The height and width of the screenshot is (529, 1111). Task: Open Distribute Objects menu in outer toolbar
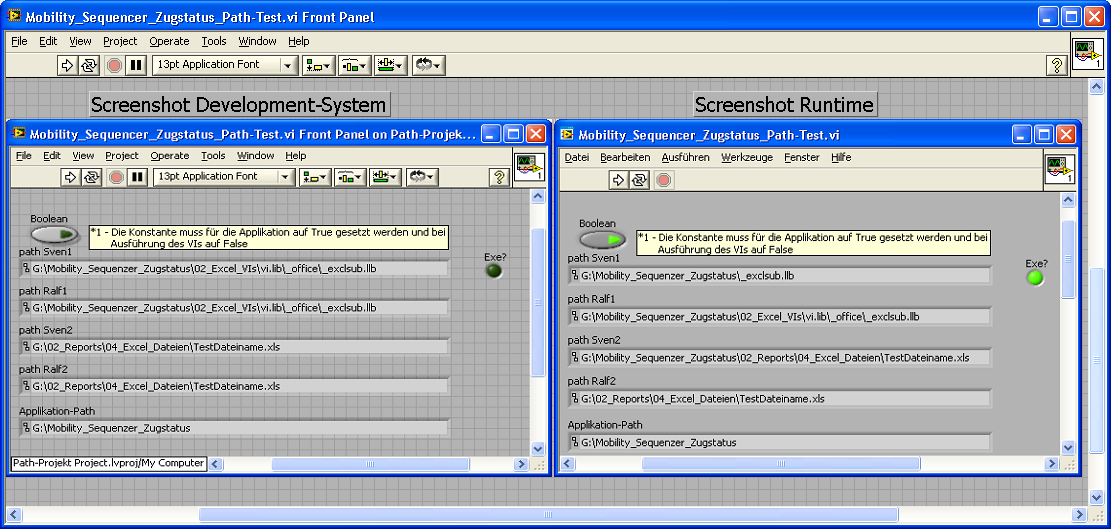point(354,65)
